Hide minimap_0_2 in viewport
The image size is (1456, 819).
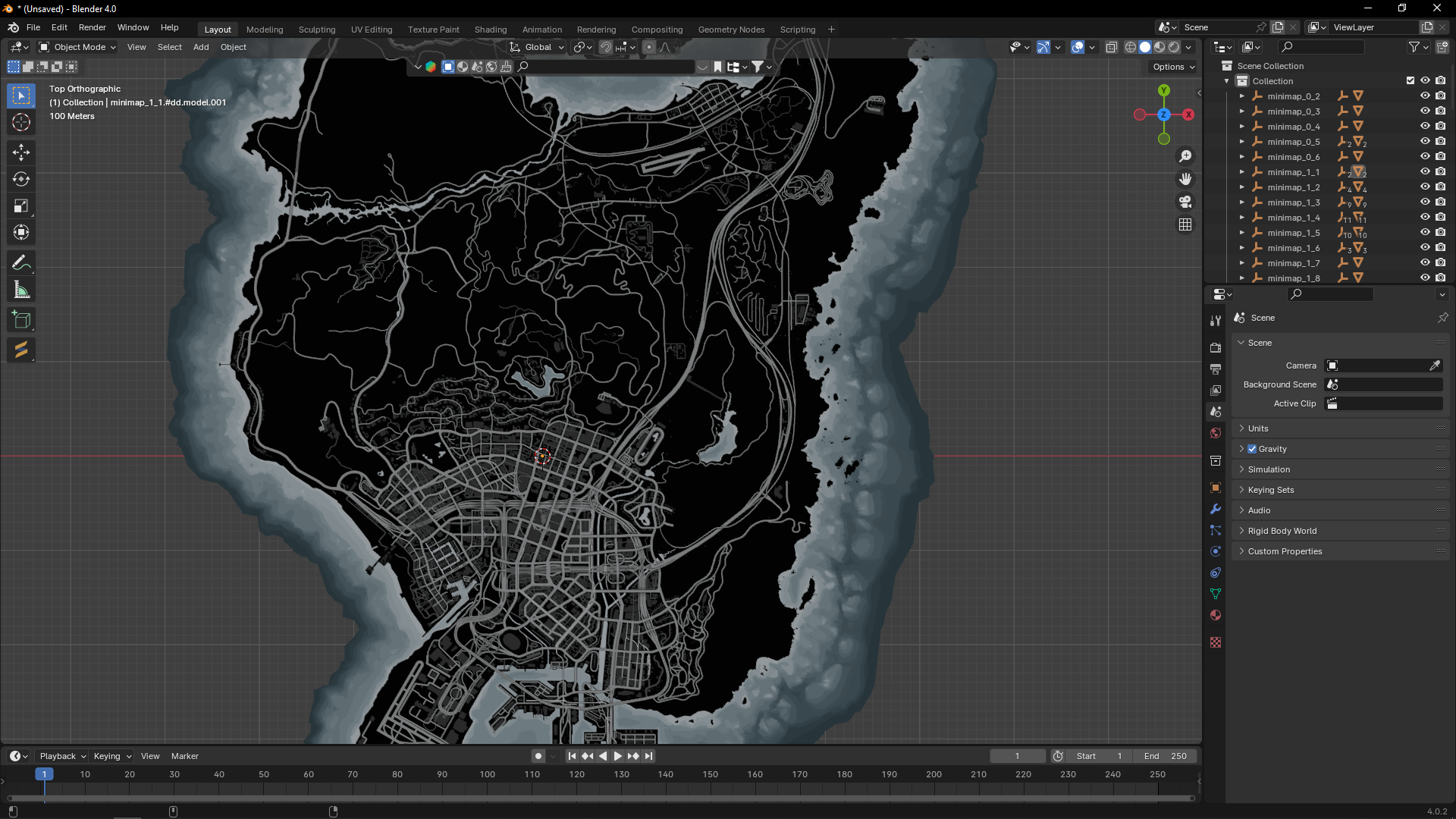(1425, 96)
